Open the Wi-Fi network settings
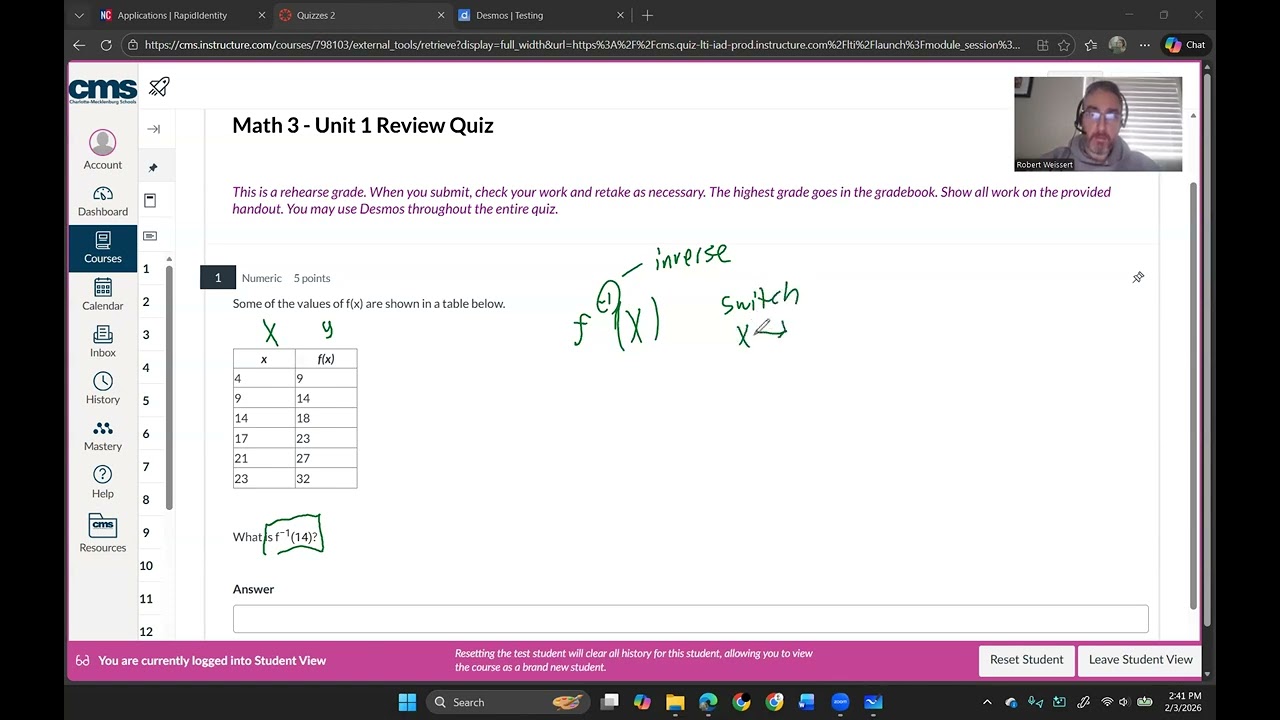This screenshot has height=720, width=1280. (x=1107, y=702)
